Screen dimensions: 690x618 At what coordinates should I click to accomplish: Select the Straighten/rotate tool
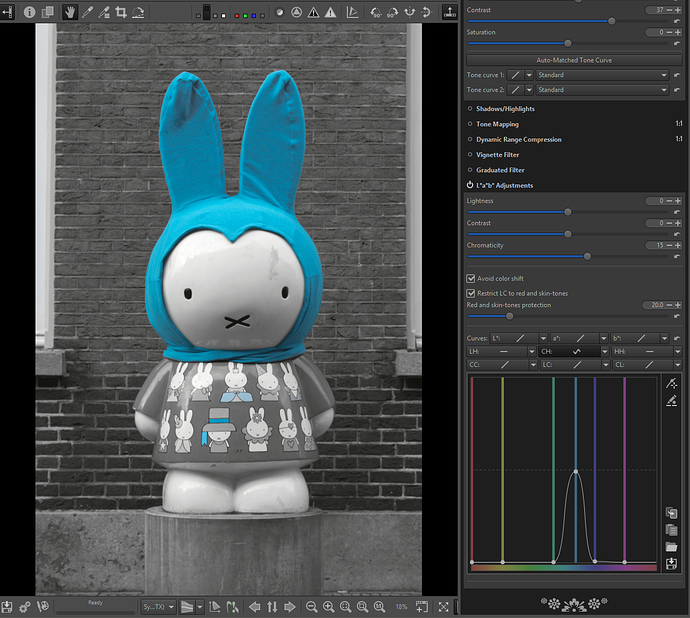(138, 12)
